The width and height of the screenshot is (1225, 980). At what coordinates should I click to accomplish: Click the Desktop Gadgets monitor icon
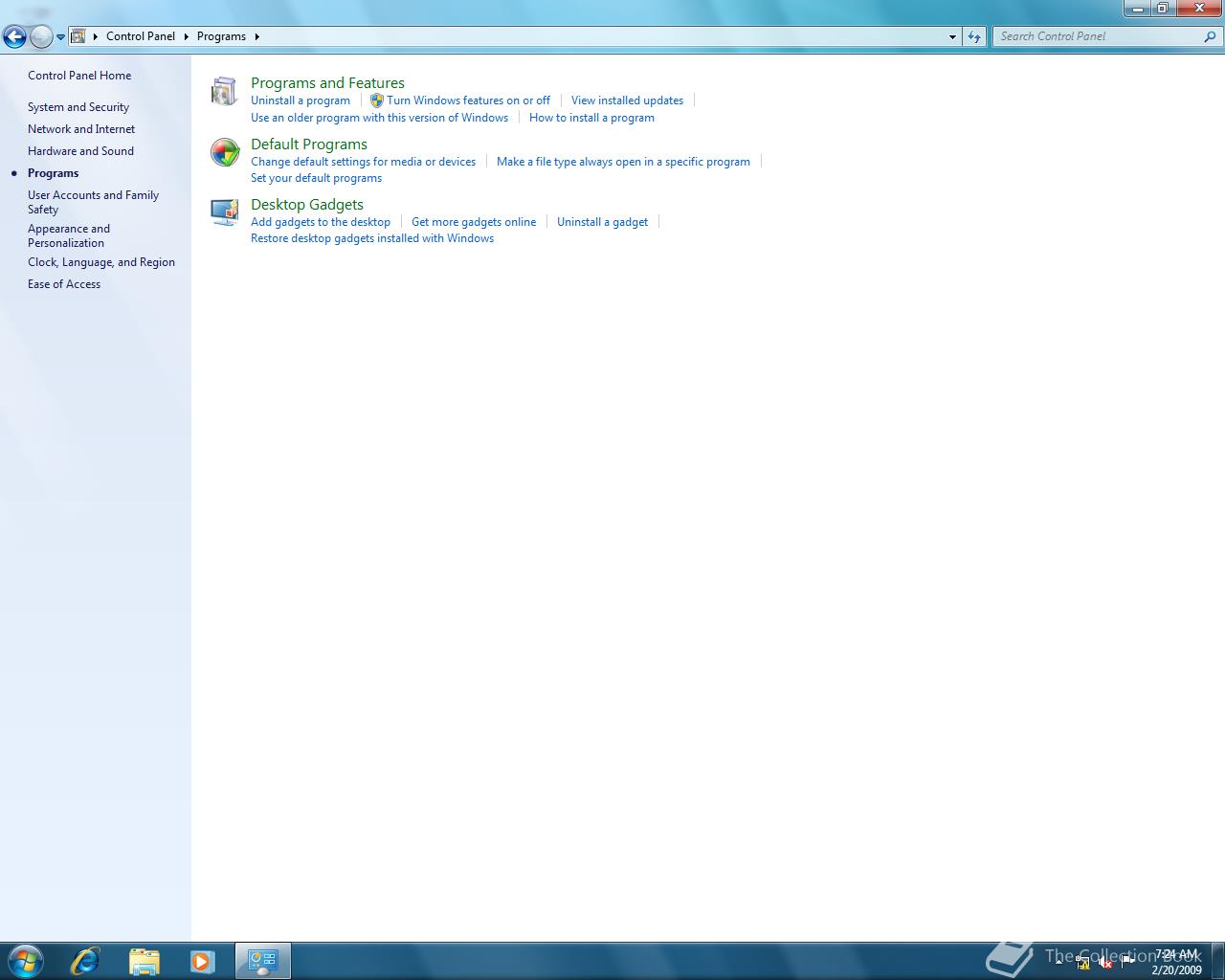224,212
